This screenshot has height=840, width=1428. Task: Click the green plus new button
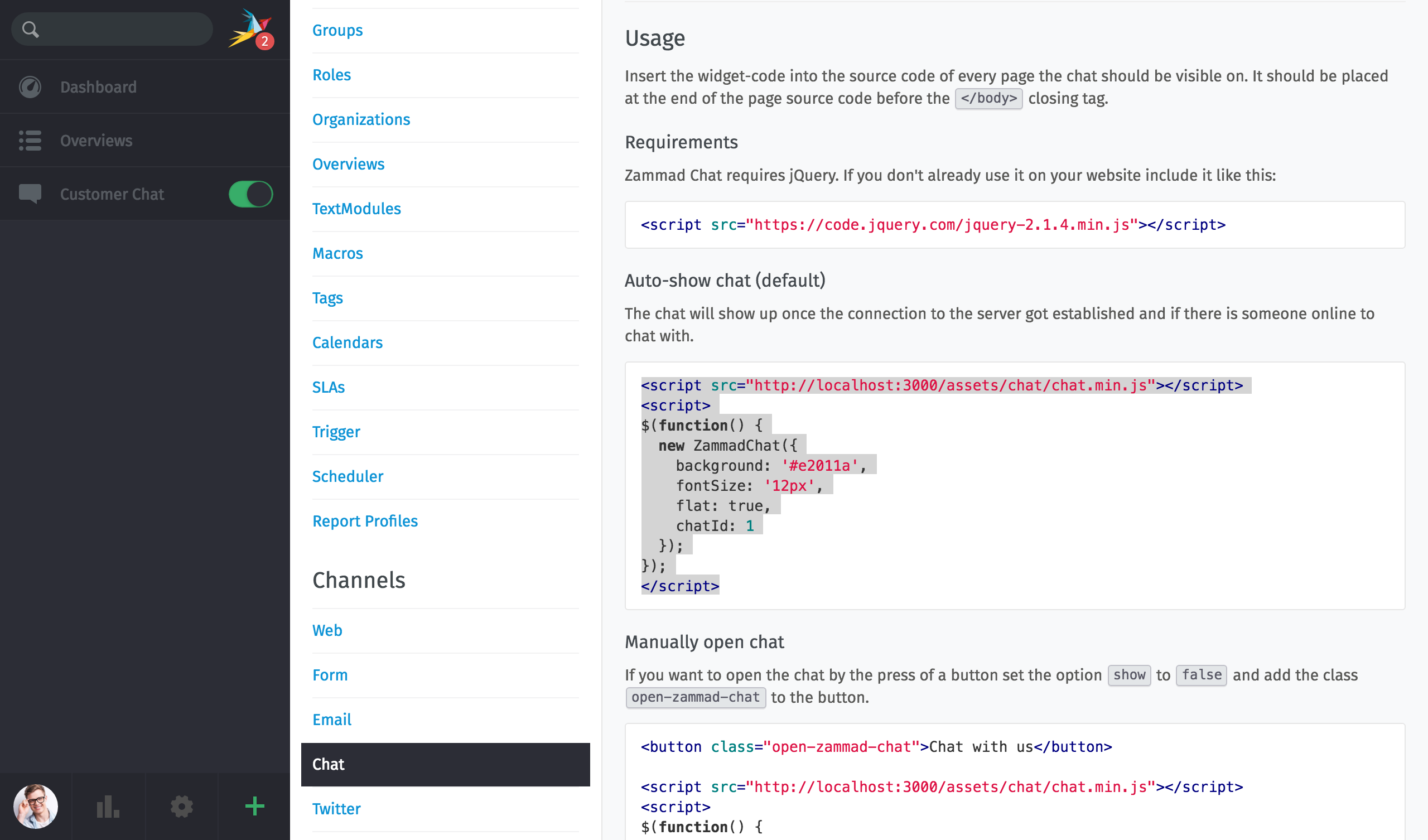[x=254, y=806]
